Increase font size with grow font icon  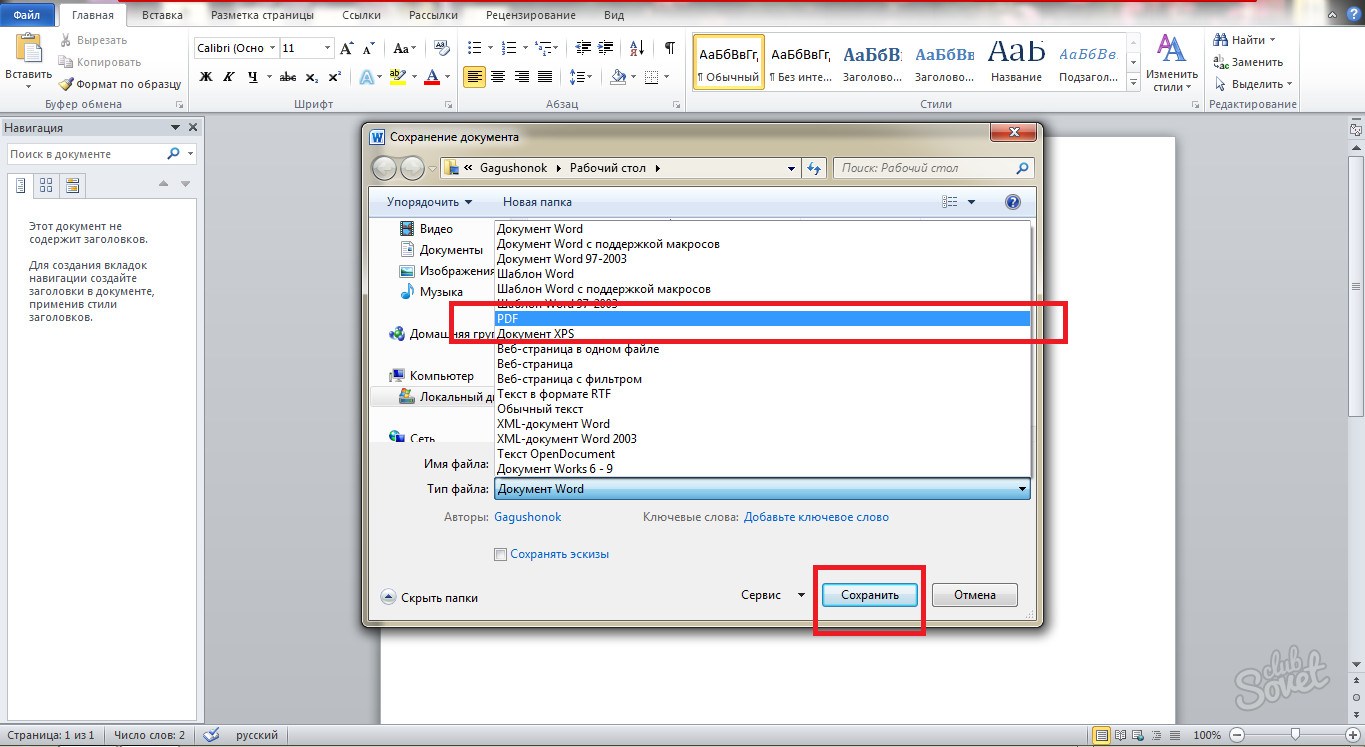347,48
